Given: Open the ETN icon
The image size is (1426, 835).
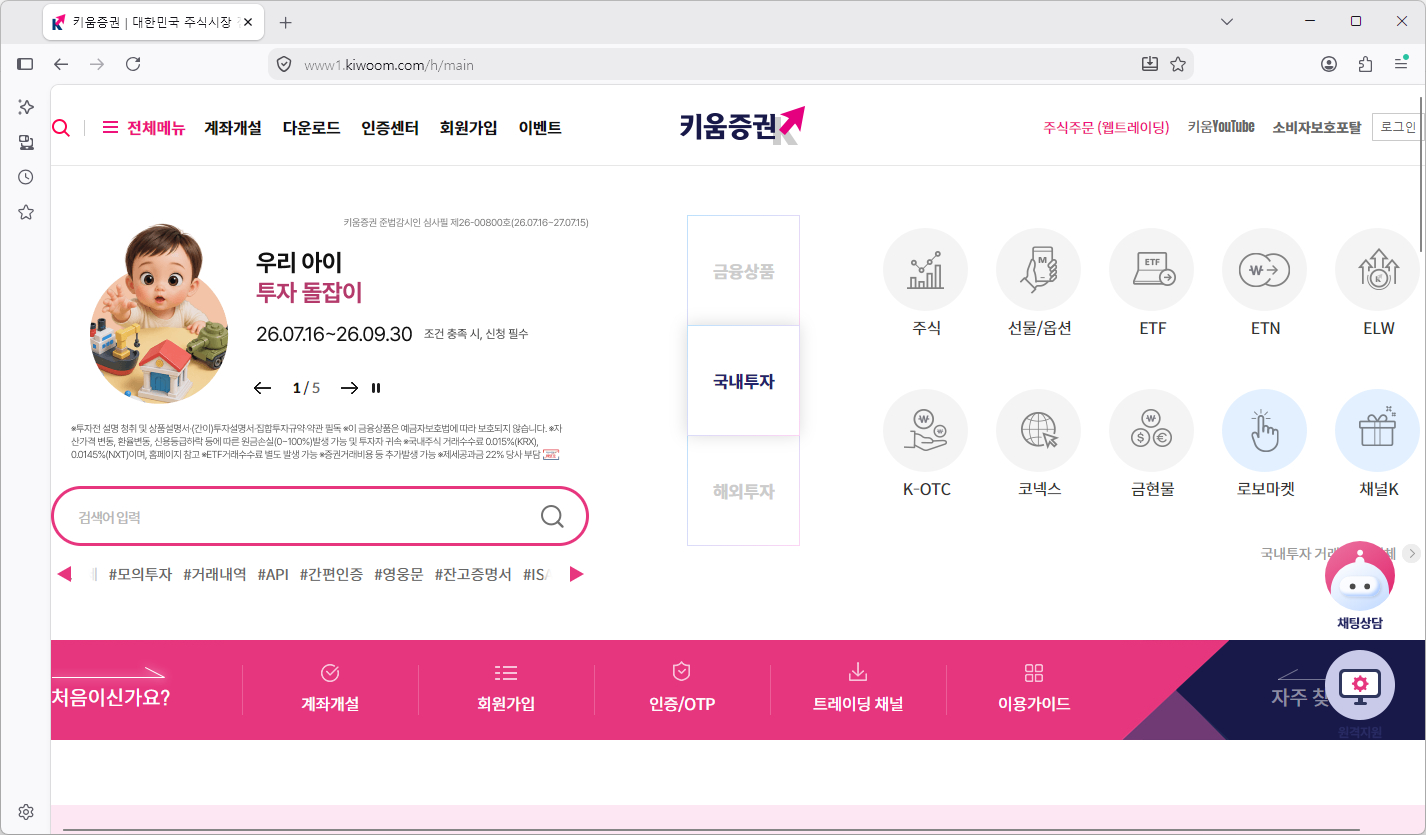Looking at the screenshot, I should coord(1265,271).
